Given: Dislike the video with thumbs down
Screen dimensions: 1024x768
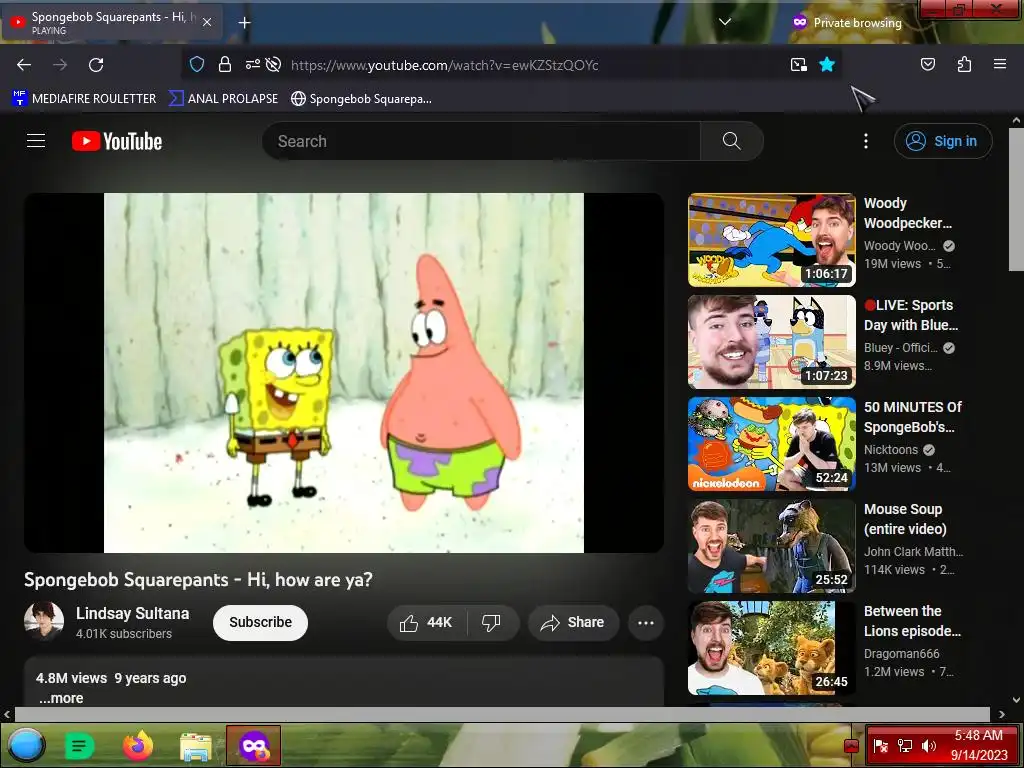Looking at the screenshot, I should [x=491, y=622].
